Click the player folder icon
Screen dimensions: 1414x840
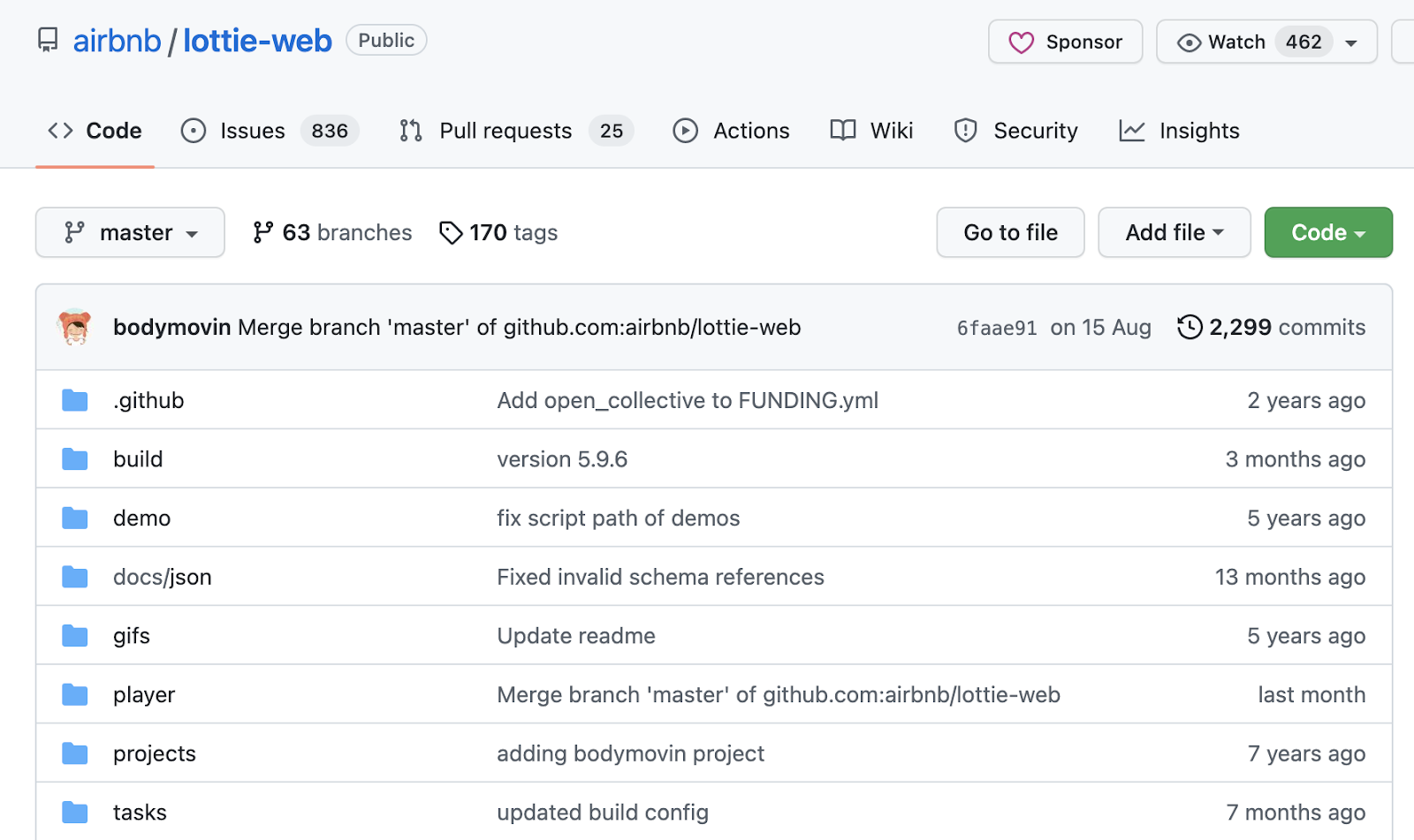(75, 695)
